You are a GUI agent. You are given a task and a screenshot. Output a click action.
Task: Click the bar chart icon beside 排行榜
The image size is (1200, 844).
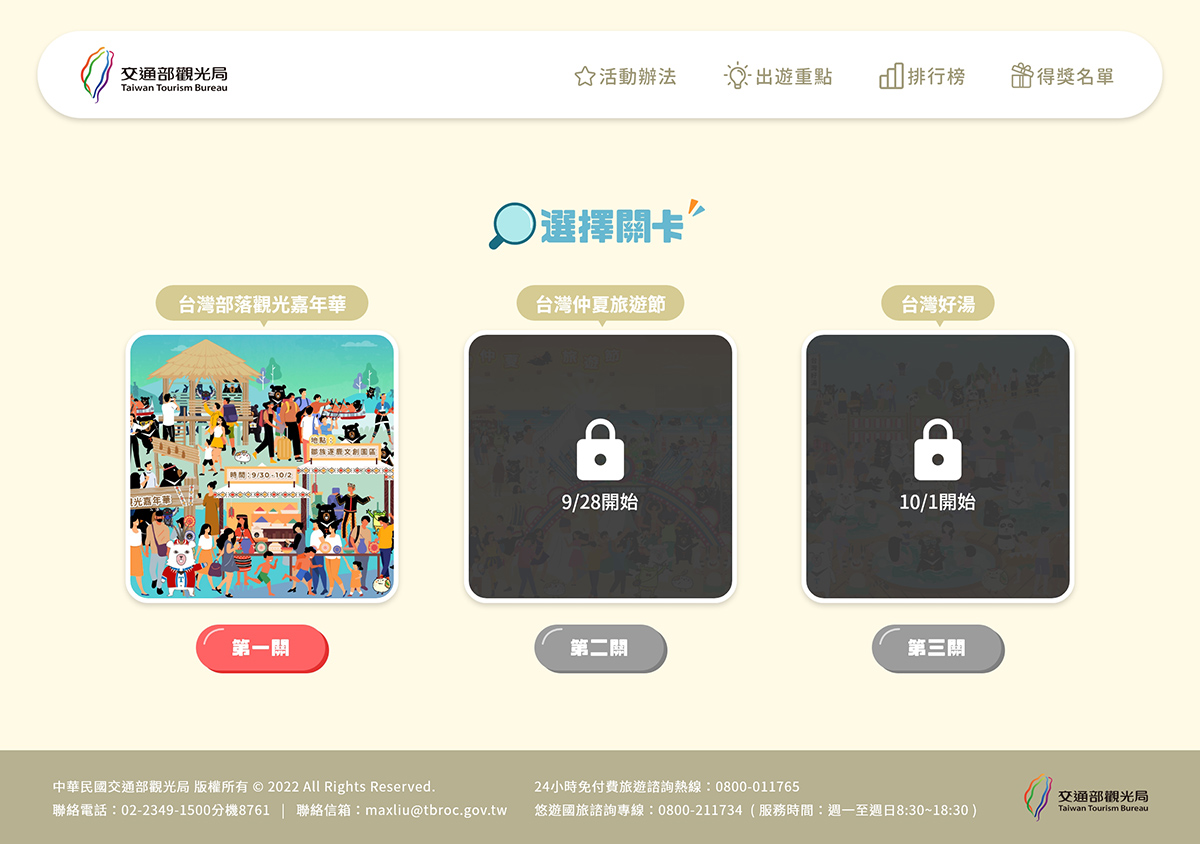tap(891, 75)
